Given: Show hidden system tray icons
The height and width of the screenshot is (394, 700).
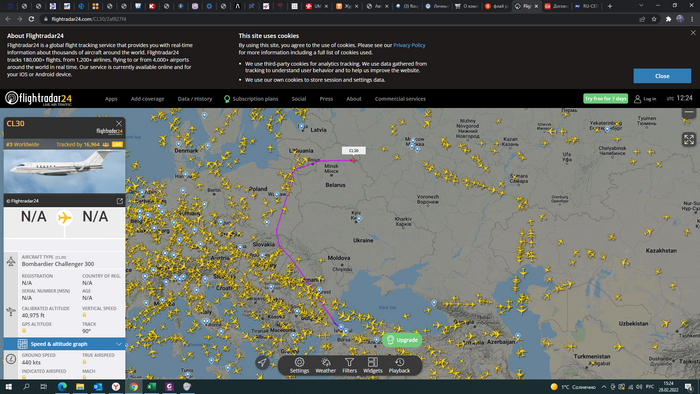Looking at the screenshot, I should point(604,387).
